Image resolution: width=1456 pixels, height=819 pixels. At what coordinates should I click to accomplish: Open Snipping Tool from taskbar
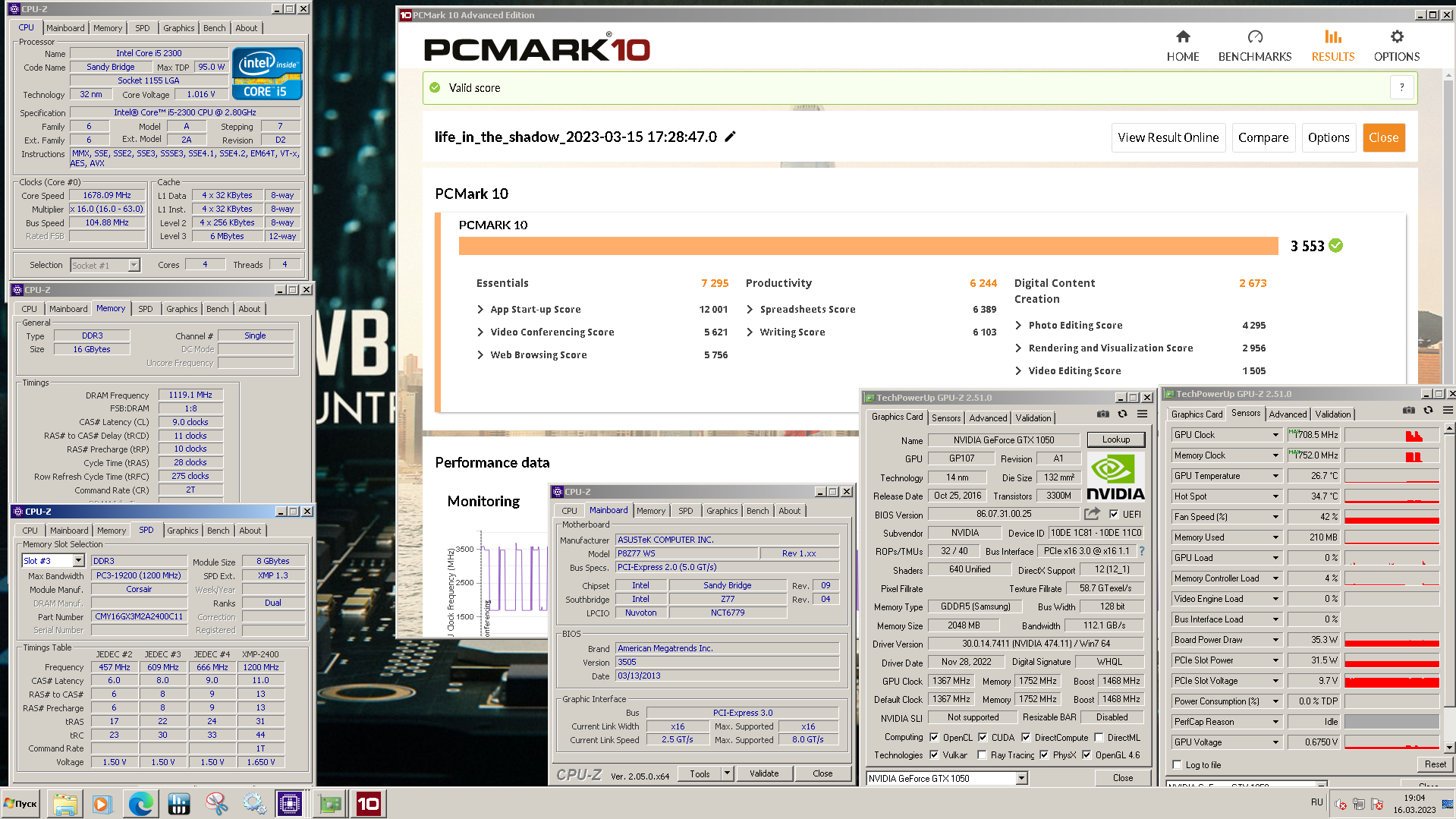pos(216,804)
